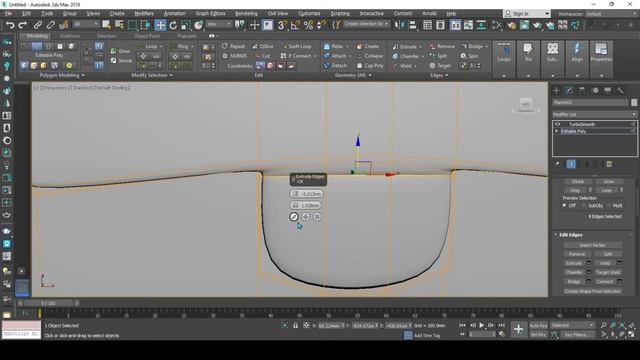Viewport: 640px width, 360px height.
Task: Open the Modifier List dropdown
Action: (595, 114)
